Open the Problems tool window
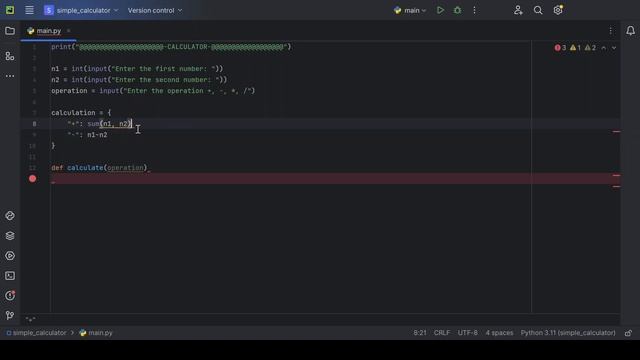This screenshot has height=360, width=640. point(10,296)
